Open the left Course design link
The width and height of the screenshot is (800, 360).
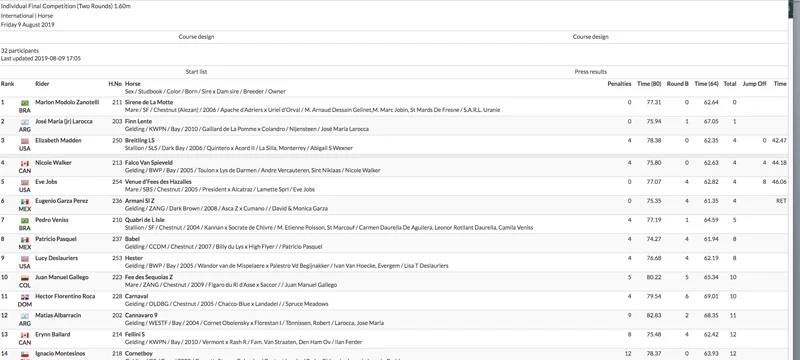tap(196, 37)
